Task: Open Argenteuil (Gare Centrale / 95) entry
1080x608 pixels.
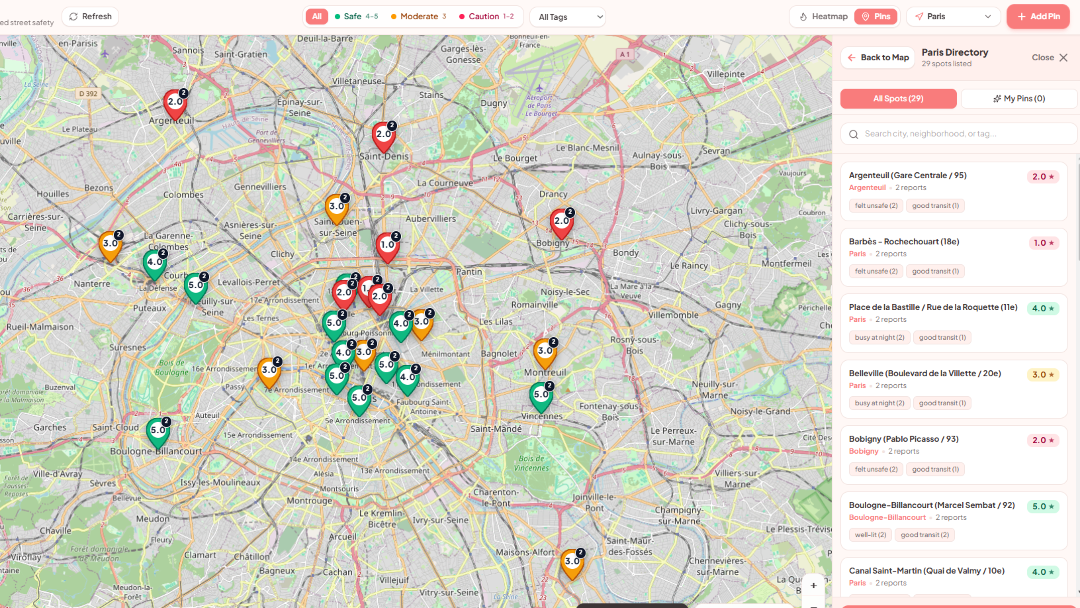Action: [953, 191]
